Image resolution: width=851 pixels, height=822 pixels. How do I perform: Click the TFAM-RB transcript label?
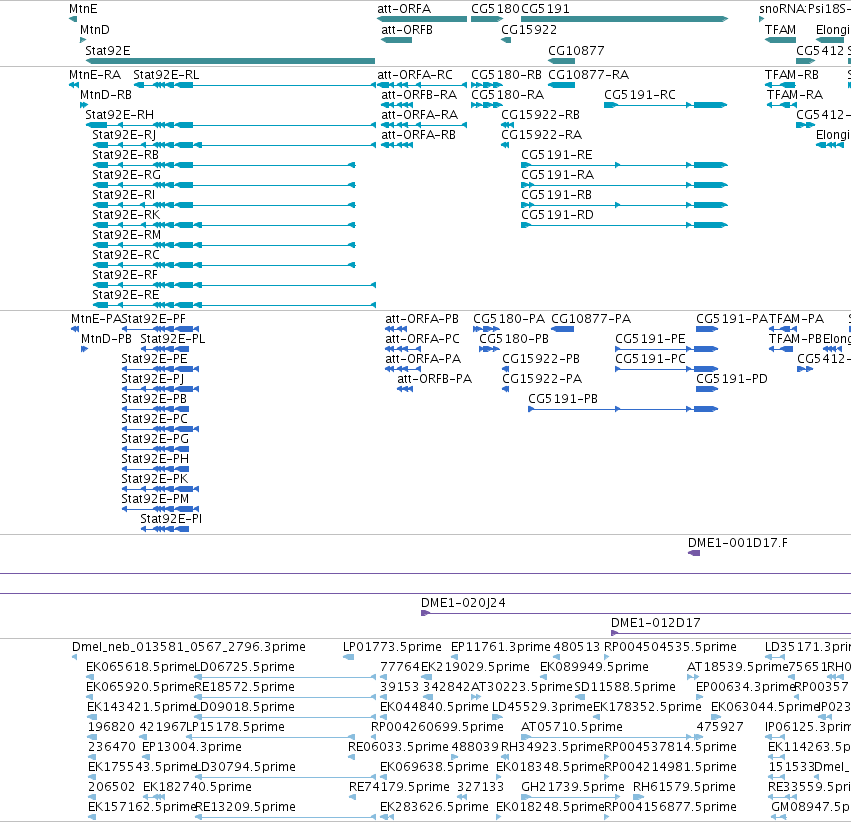[792, 74]
